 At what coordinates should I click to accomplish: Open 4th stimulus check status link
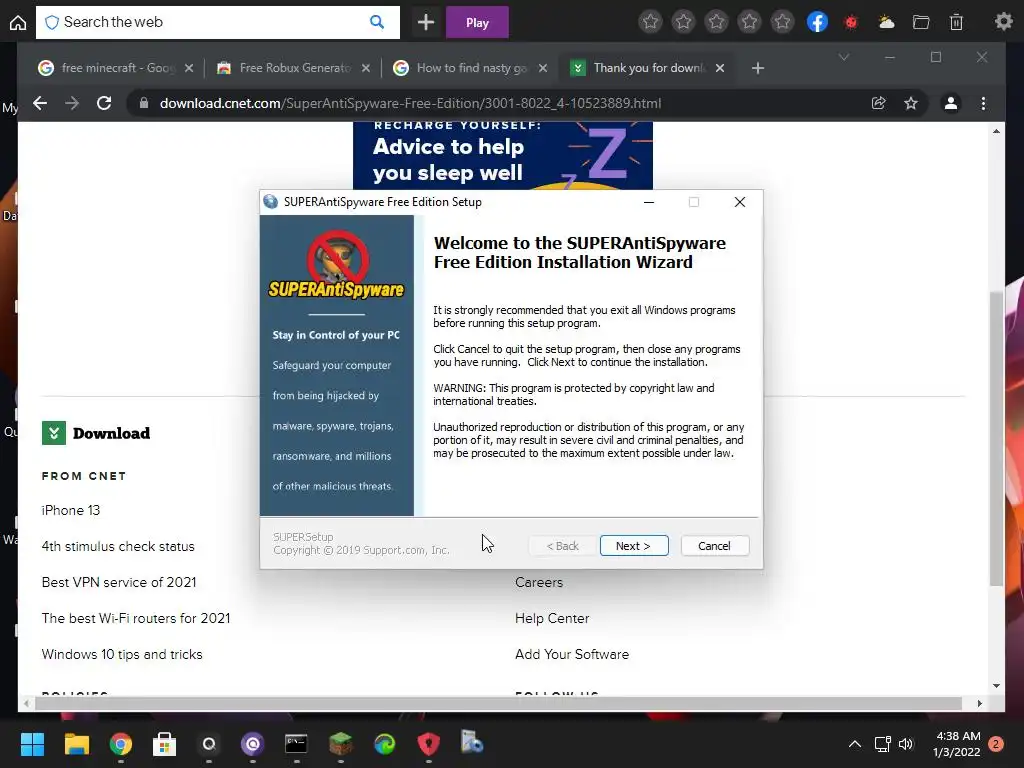118,546
